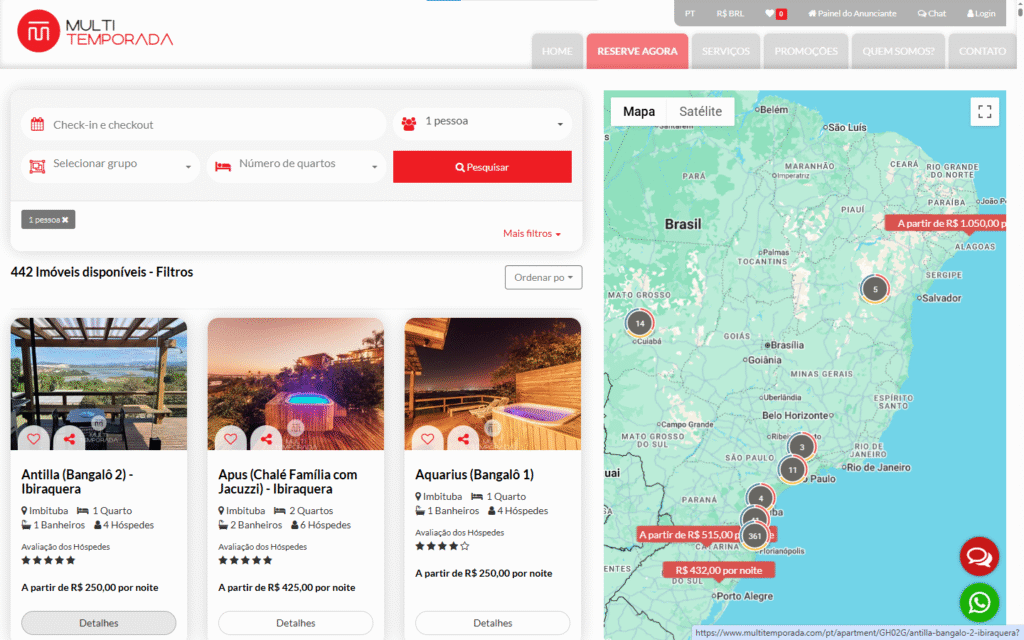
Task: Click the Check-in e checkout date field
Action: tap(203, 125)
